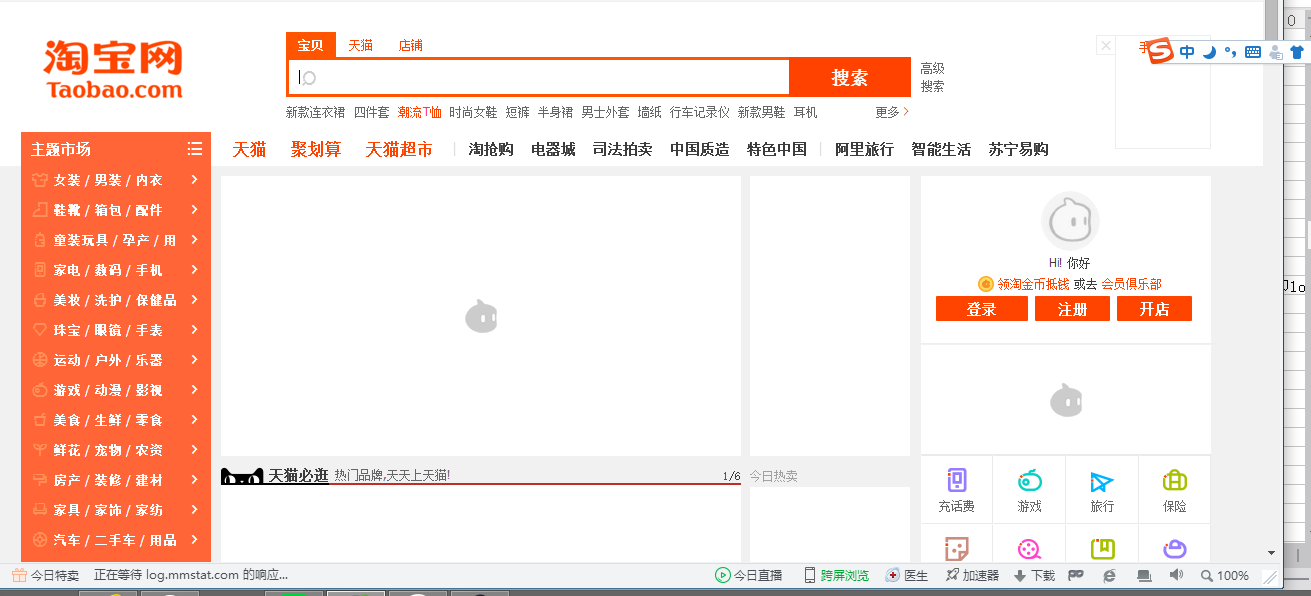Expand 美食 / 生鲜 / 零食 category arrow

pos(195,420)
